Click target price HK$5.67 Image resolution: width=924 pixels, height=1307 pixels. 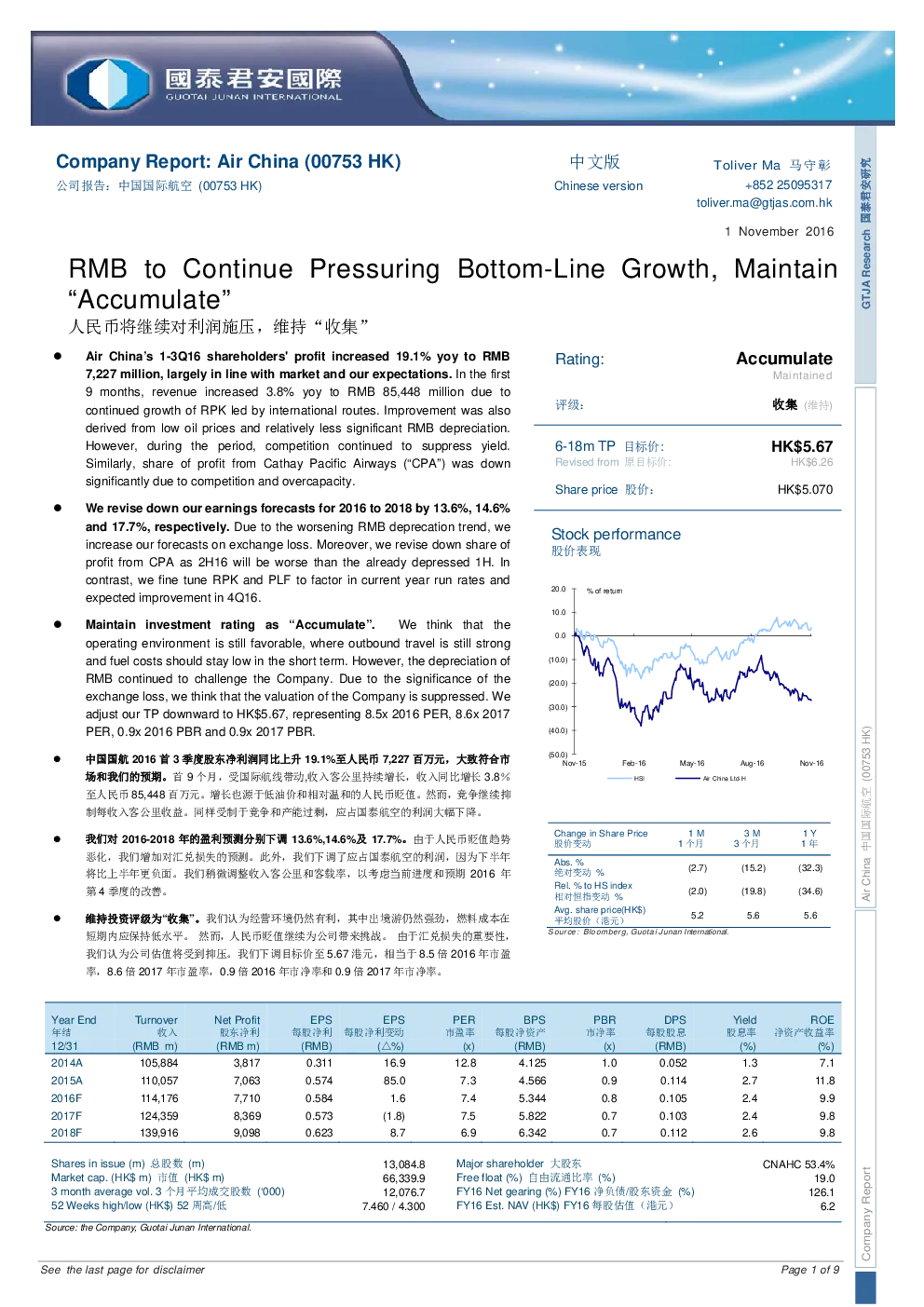tap(802, 447)
